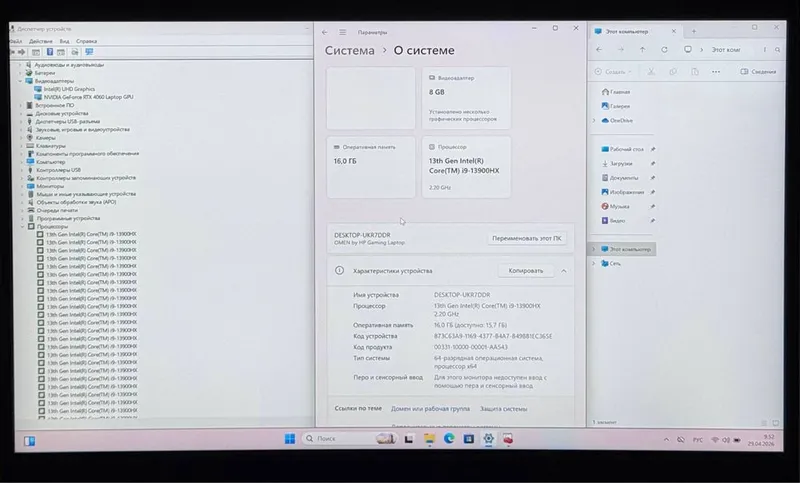
Task: Open Загрузки folder in Explorer sidebar
Action: tap(617, 164)
